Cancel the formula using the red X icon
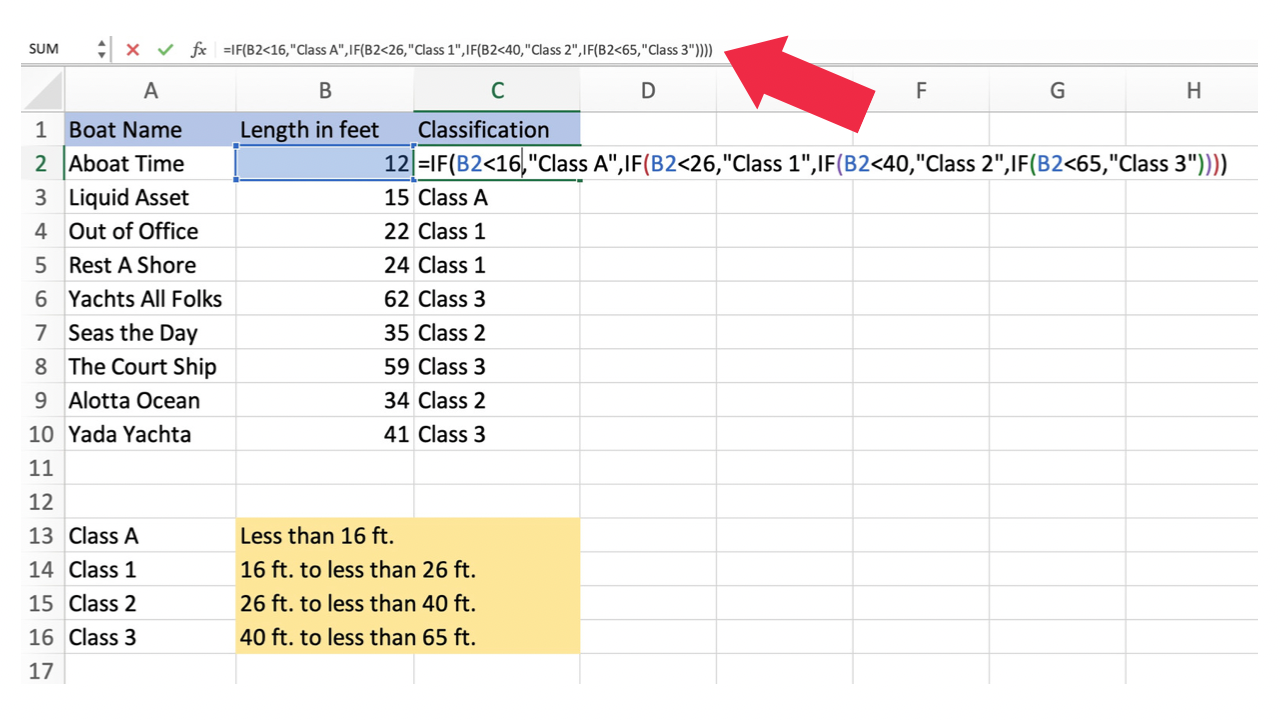 (133, 48)
